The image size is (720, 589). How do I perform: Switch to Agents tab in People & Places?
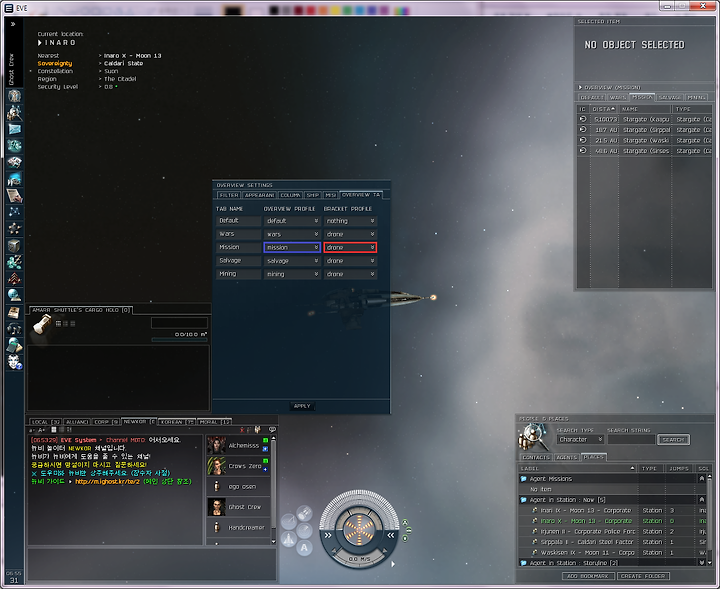[x=566, y=457]
